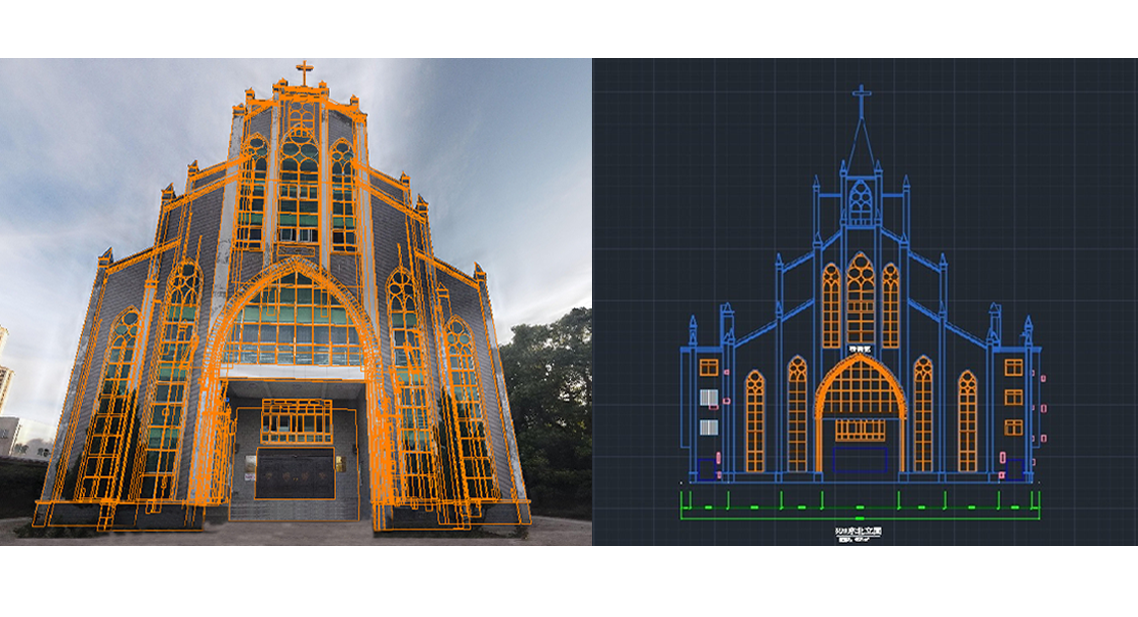Select the rightmost tall arched window in CAD drawing
Viewport: 1138px width, 617px height.
(x=966, y=421)
